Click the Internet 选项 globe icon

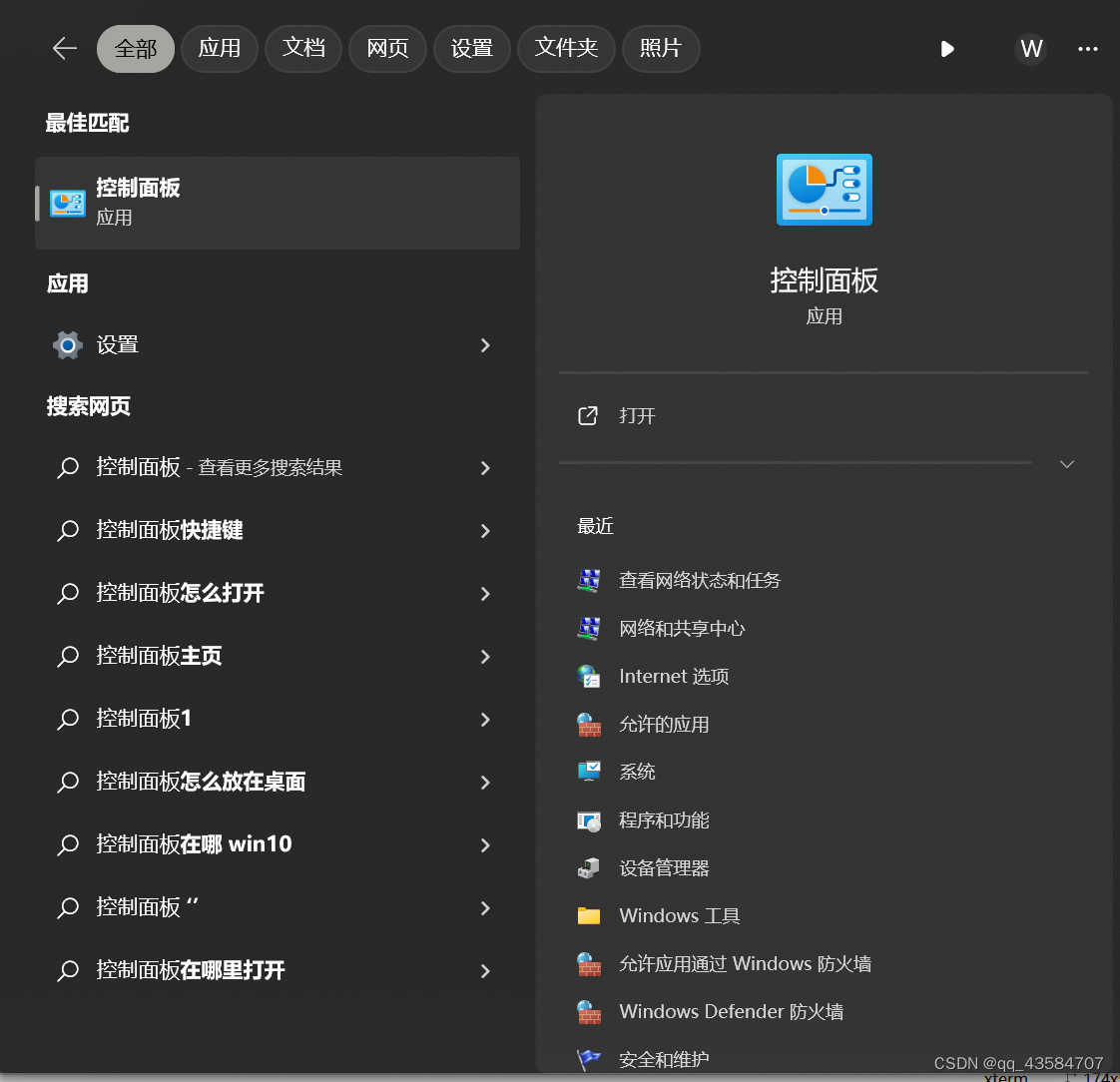click(x=589, y=677)
